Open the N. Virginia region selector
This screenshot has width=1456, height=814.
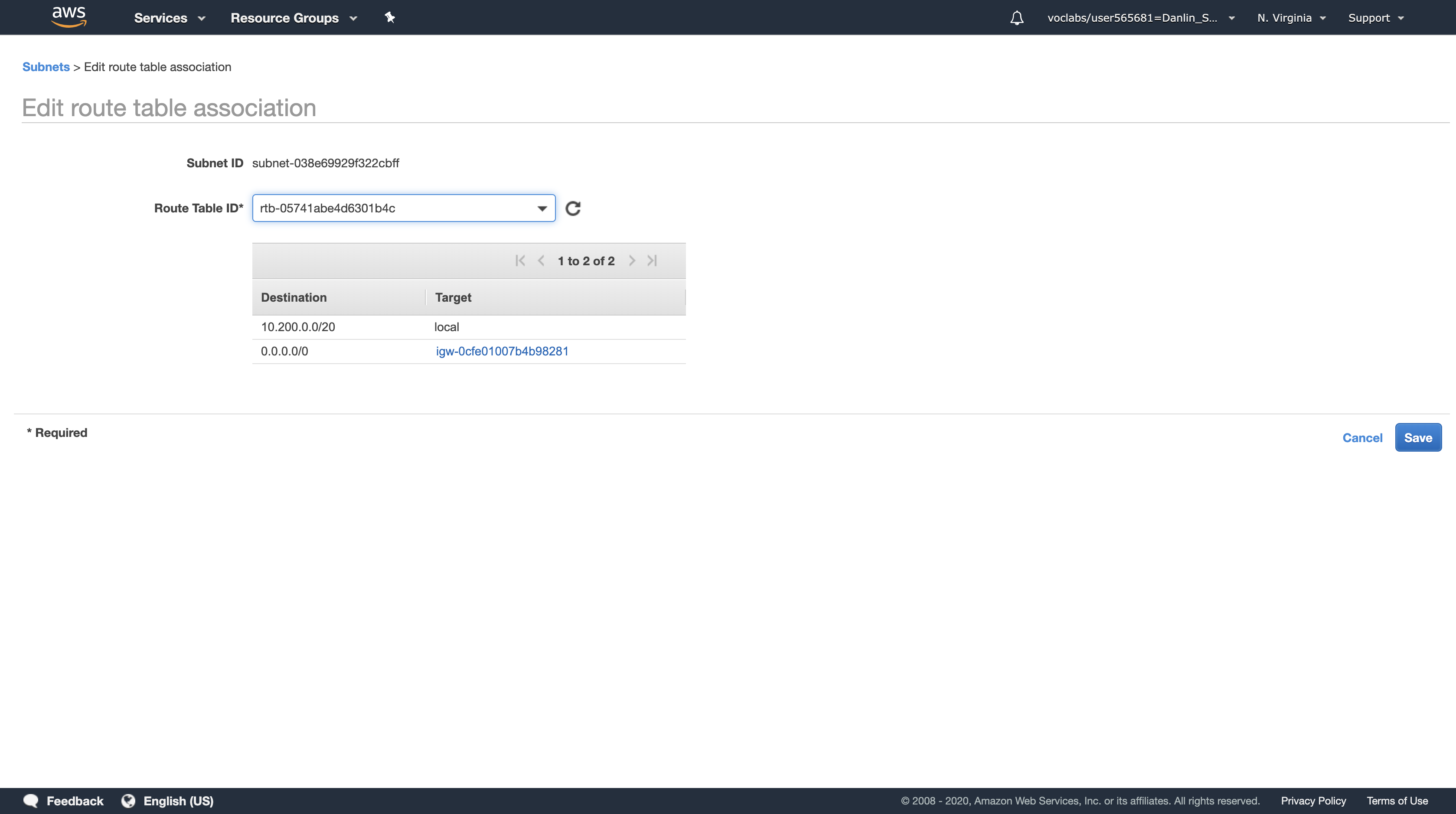[1291, 18]
